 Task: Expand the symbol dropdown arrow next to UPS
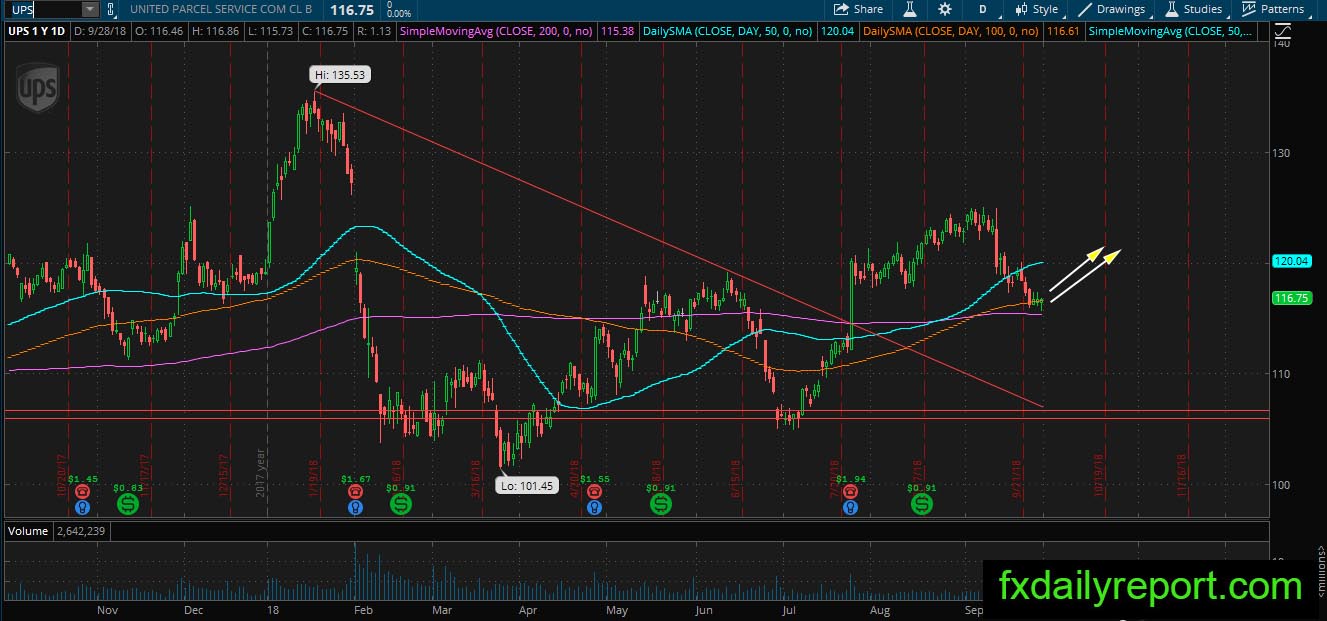click(x=90, y=9)
